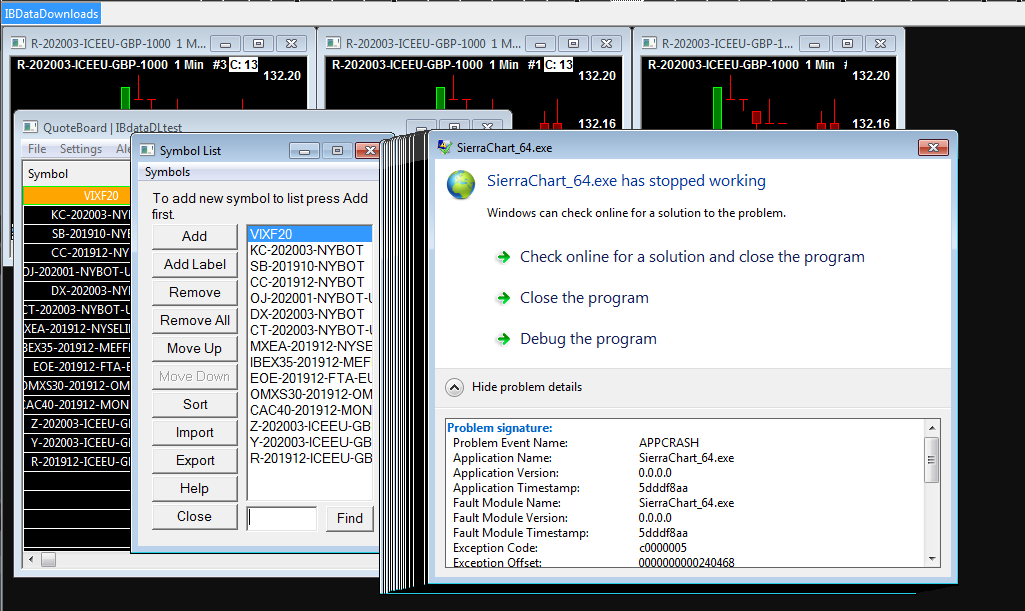This screenshot has width=1025, height=611.
Task: Select the VIXF20 row in QuoteBoard
Action: point(77,195)
